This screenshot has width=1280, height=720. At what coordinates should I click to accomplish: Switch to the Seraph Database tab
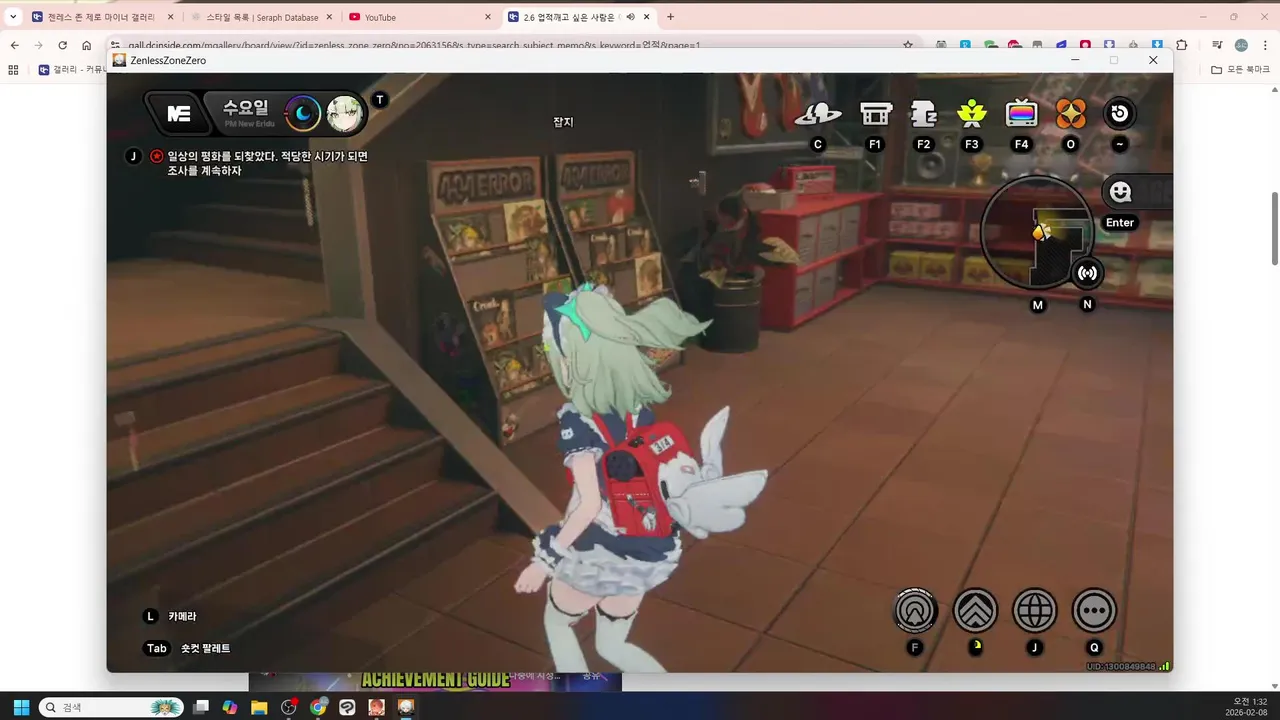coord(260,17)
